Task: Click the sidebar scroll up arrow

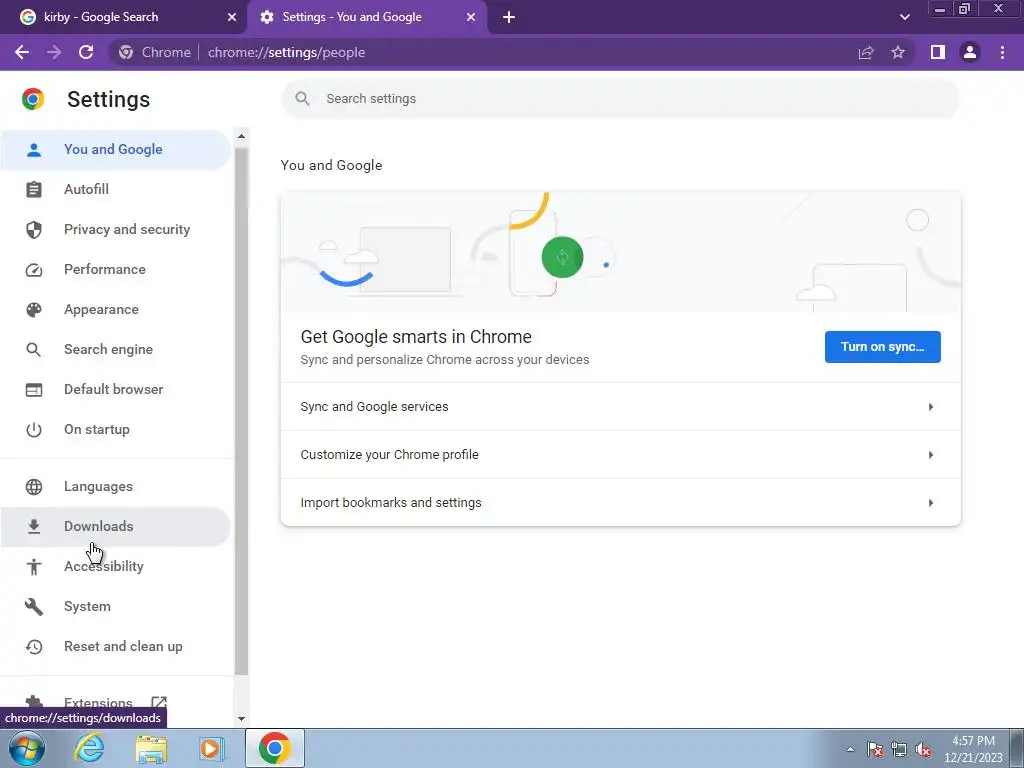Action: (x=241, y=136)
